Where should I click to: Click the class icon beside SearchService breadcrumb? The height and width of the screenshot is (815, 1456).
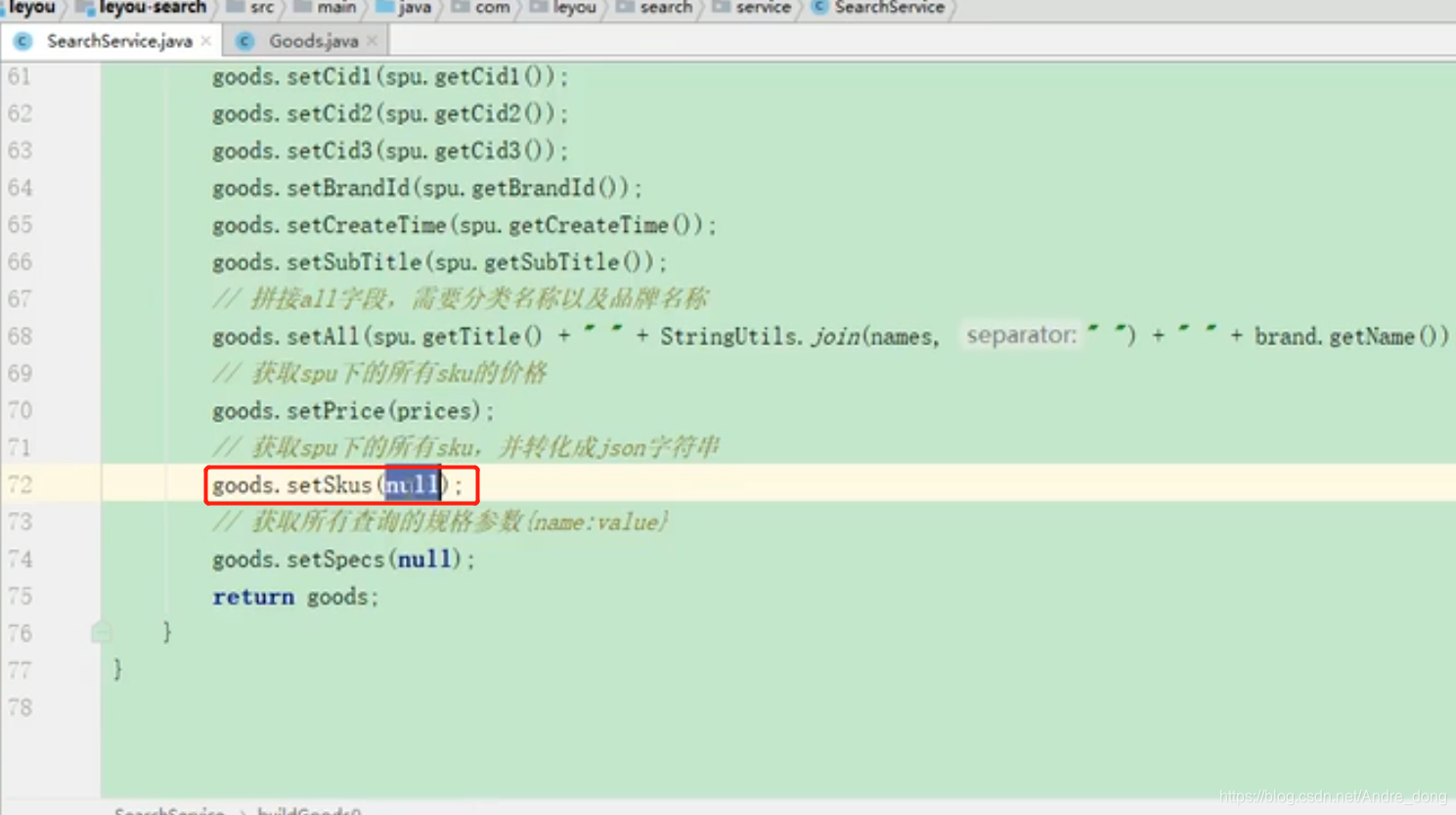click(x=819, y=7)
